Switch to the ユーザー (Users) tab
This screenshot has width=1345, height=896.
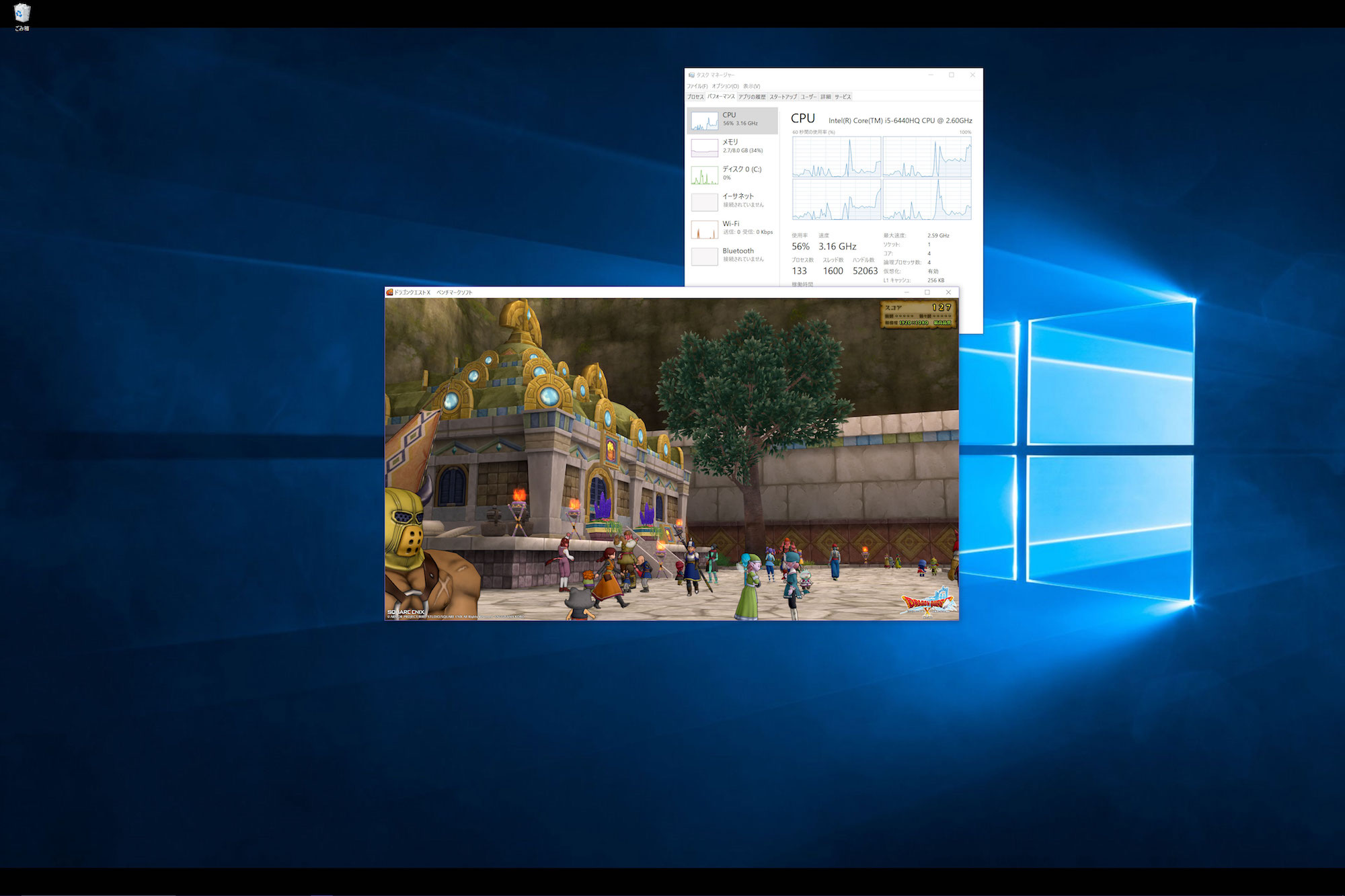808,97
